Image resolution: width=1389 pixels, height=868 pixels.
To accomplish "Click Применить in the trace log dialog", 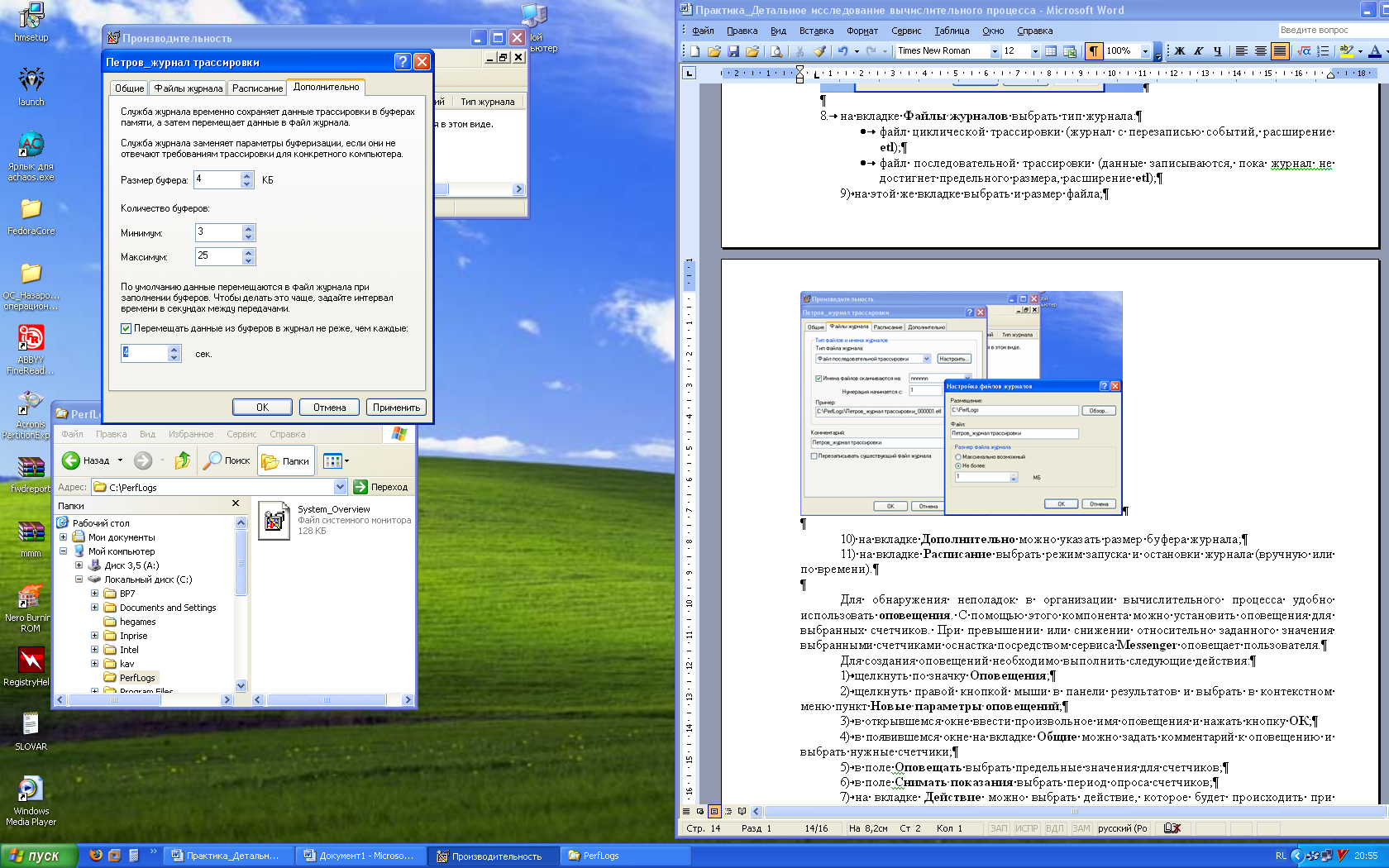I will (396, 408).
